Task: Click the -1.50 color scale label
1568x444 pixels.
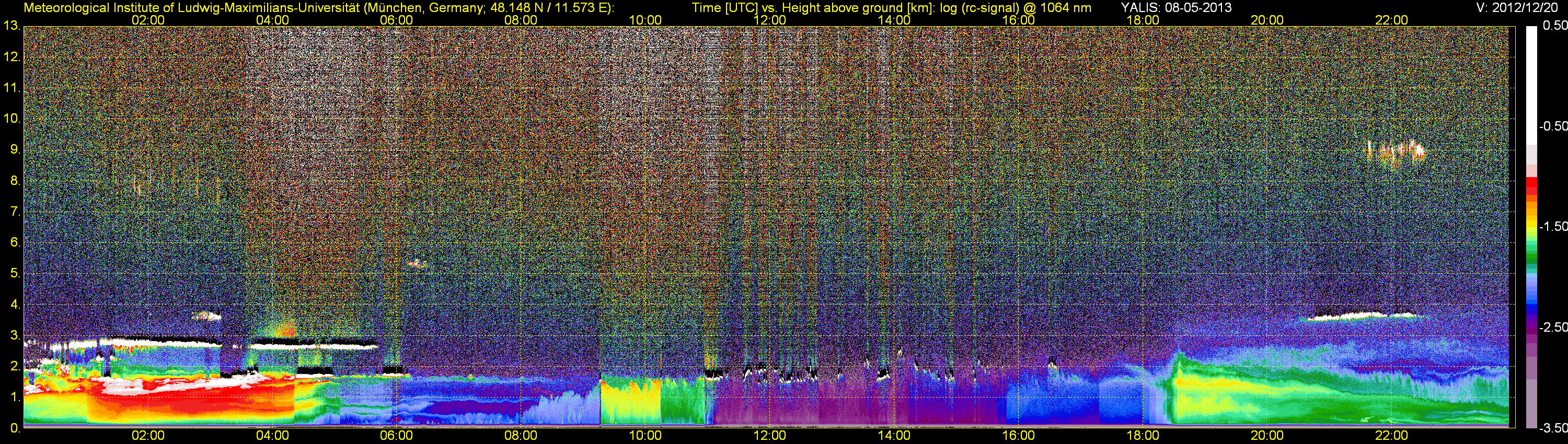Action: tap(1553, 226)
